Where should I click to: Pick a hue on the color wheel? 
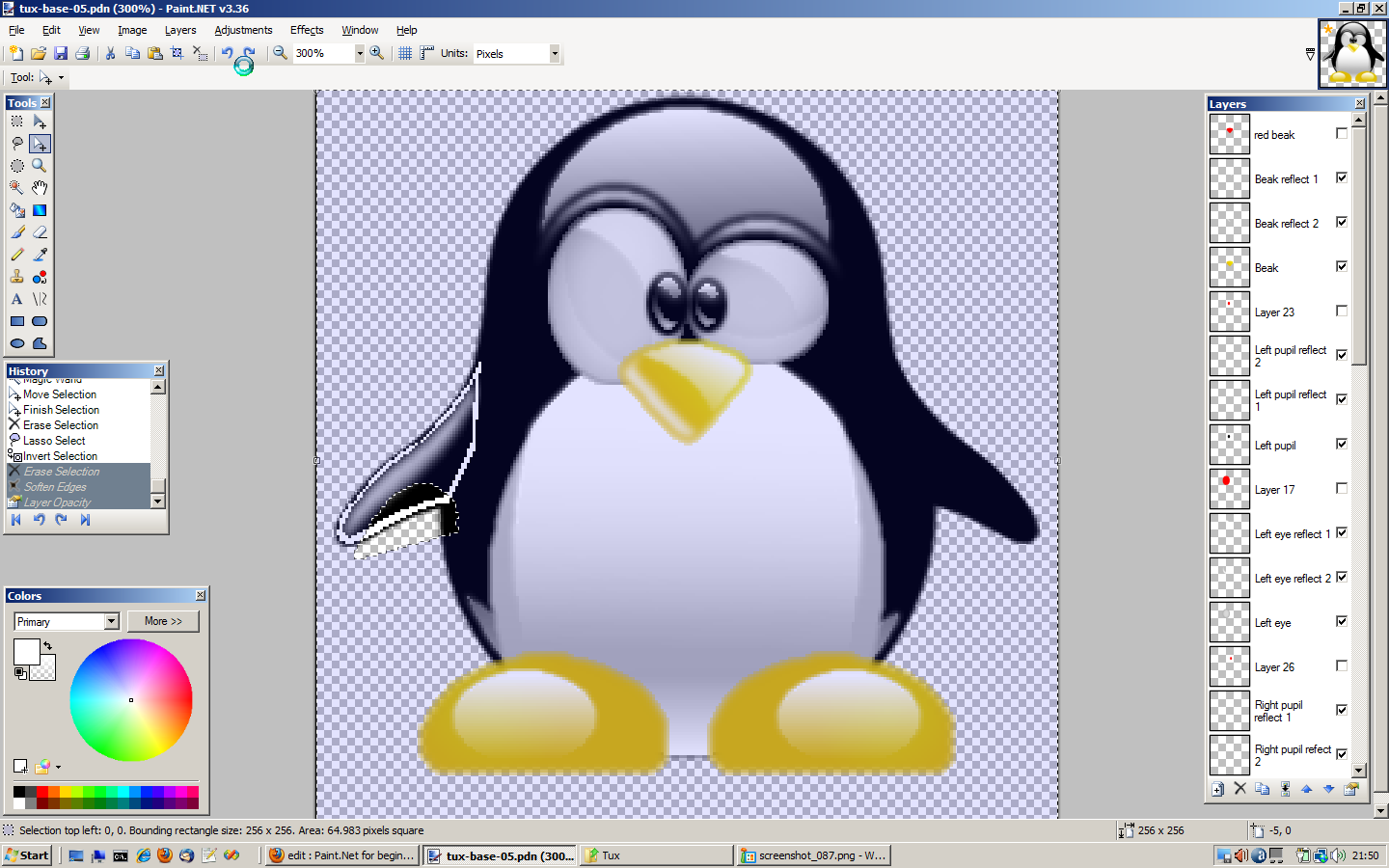[x=131, y=700]
